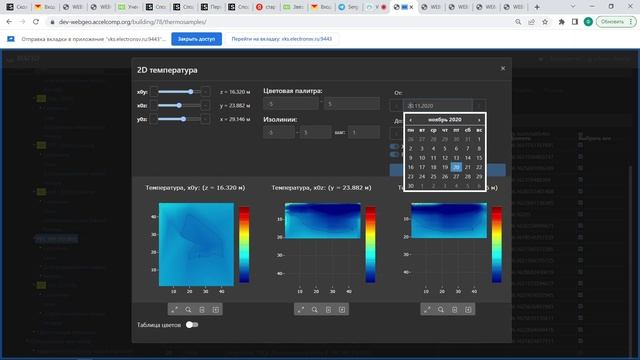Open the share page icon in address bar

point(531,22)
